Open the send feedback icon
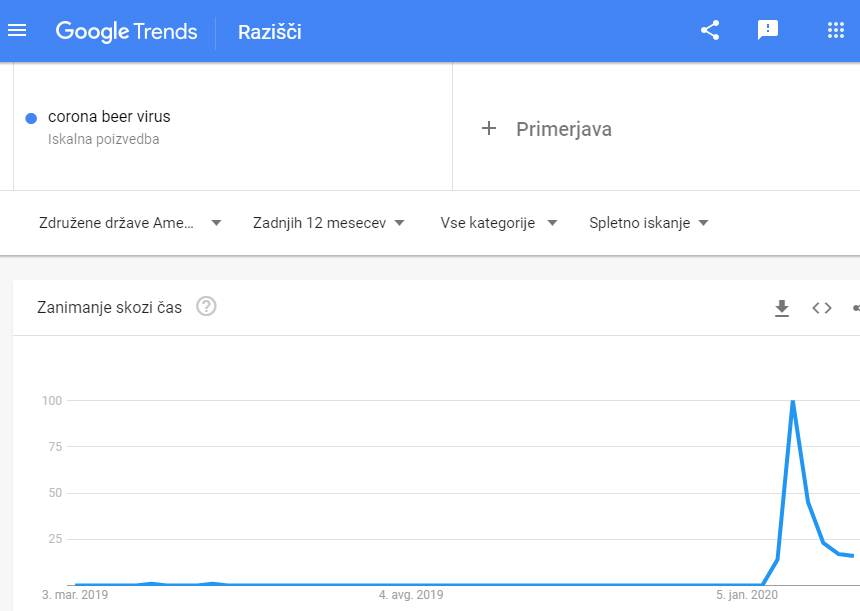 coord(768,31)
